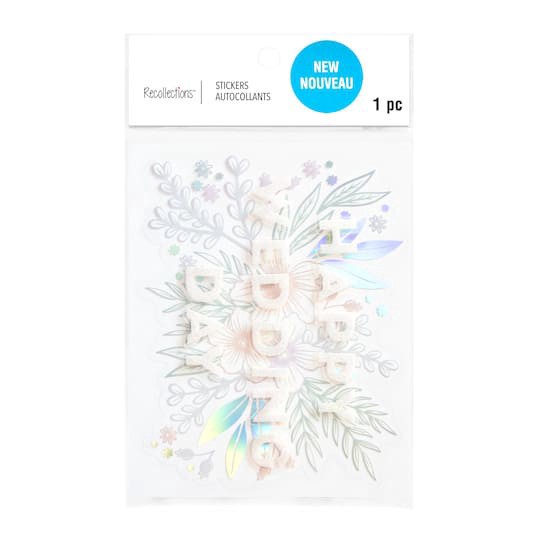The height and width of the screenshot is (540, 540).
Task: Click the holographic letter H at the top right
Action: [x=330, y=236]
